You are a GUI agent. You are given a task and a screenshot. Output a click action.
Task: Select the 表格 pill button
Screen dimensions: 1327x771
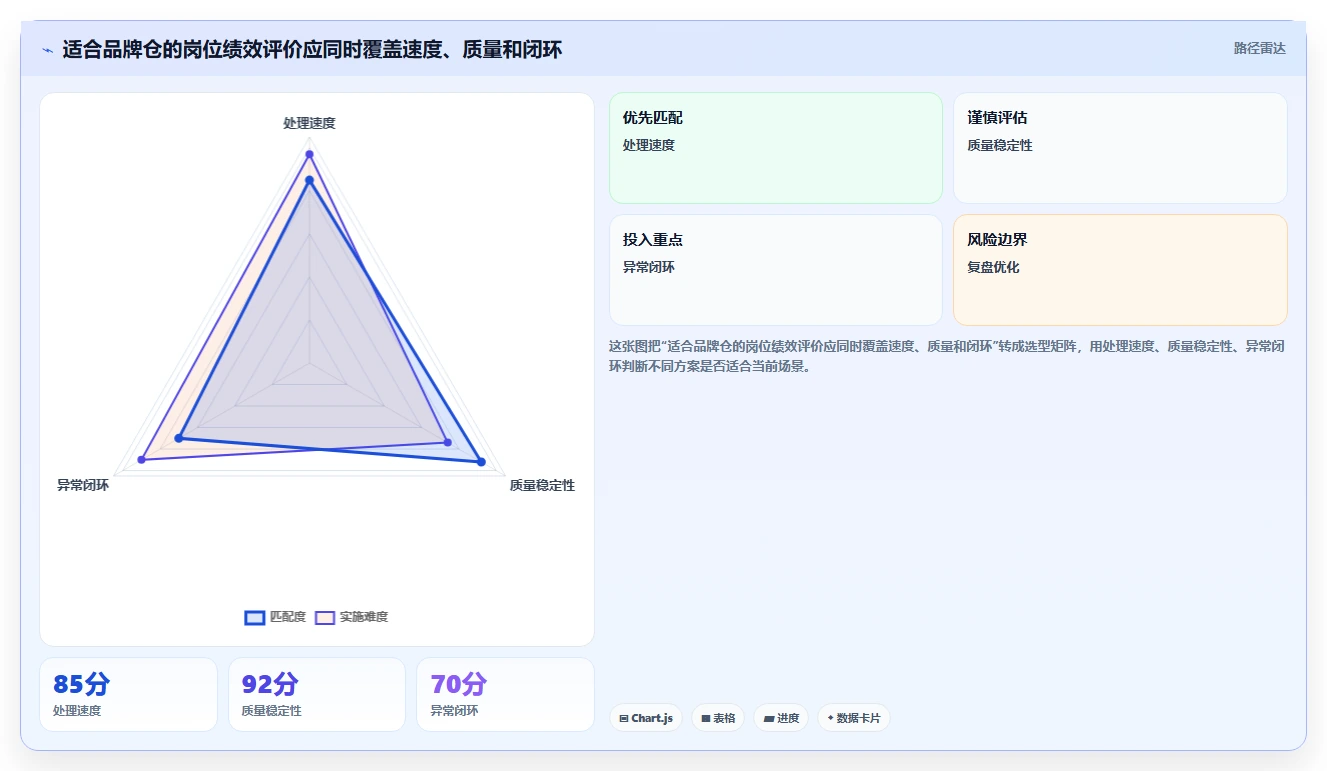pyautogui.click(x=718, y=718)
